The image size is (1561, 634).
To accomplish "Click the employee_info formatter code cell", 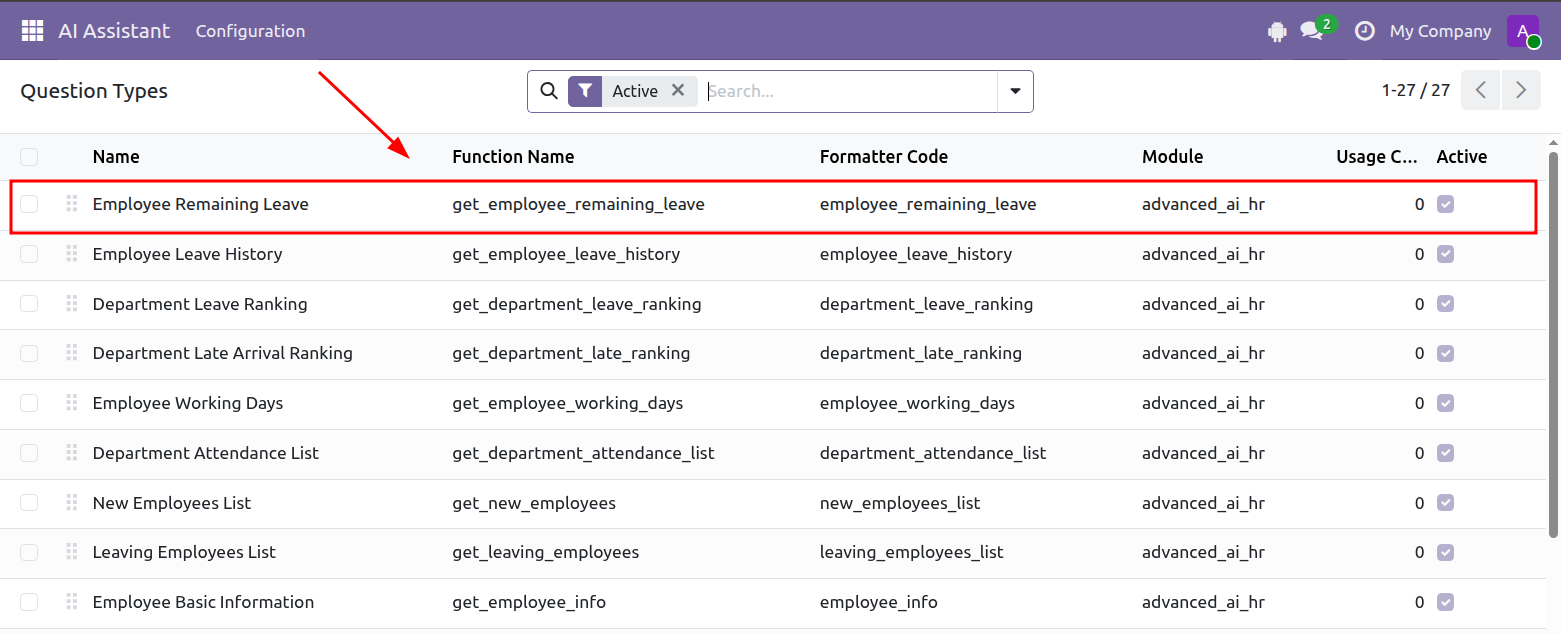I will 879,602.
